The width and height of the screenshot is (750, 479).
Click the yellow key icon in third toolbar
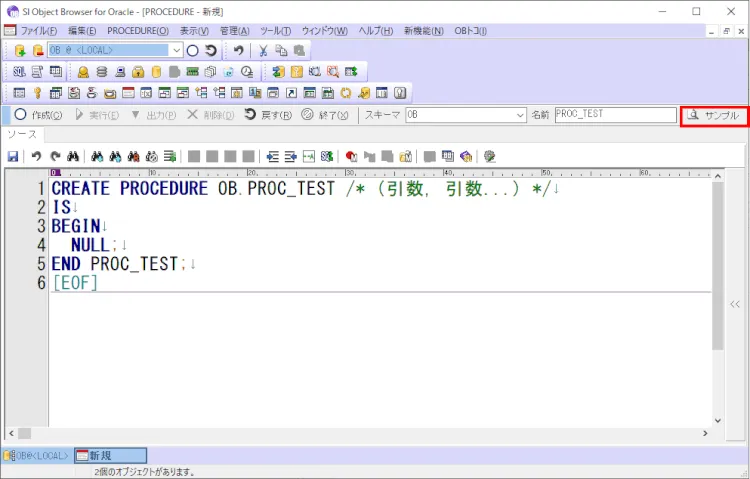[37, 93]
